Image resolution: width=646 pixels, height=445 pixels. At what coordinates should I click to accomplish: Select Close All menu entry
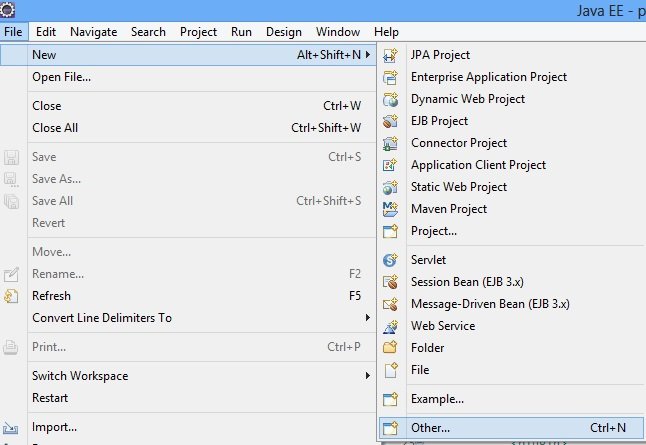click(188, 128)
